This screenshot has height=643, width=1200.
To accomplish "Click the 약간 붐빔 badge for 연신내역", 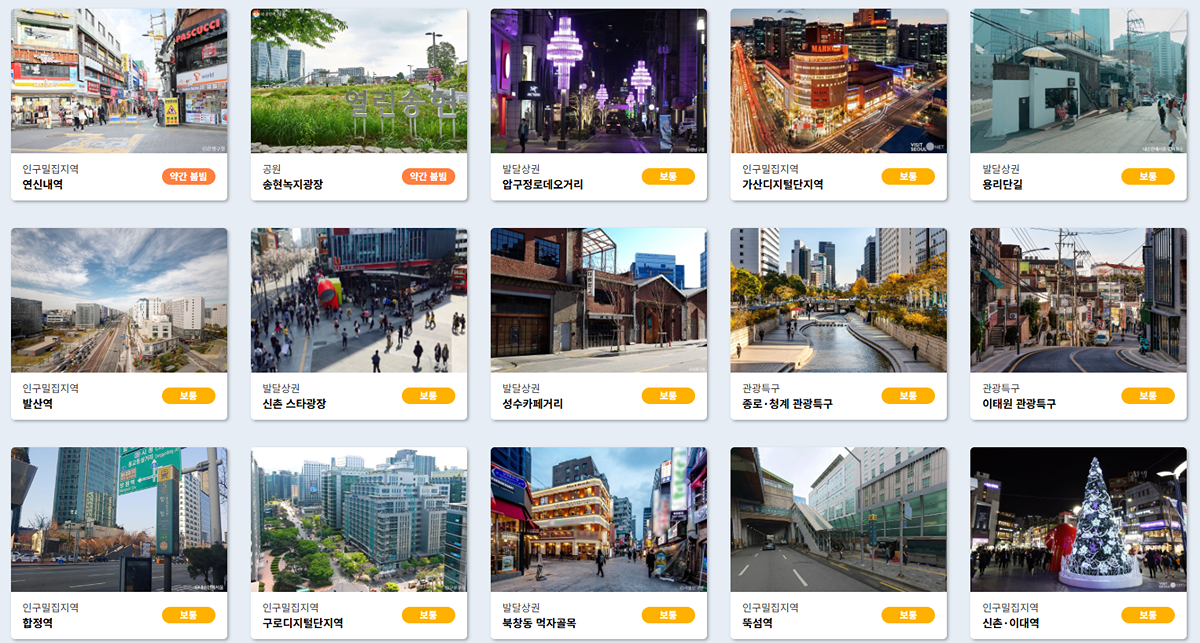I will pos(188,177).
